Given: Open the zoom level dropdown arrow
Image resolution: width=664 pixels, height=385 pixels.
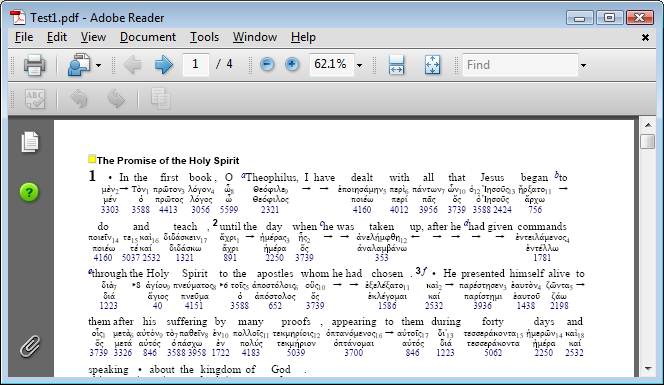Looking at the screenshot, I should point(360,65).
